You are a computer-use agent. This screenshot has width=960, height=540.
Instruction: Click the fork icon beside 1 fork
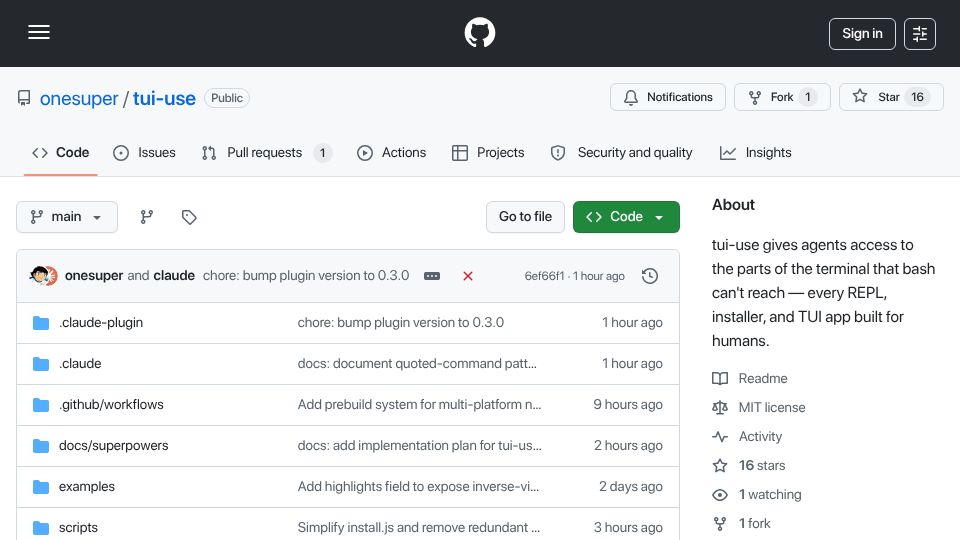pos(720,524)
